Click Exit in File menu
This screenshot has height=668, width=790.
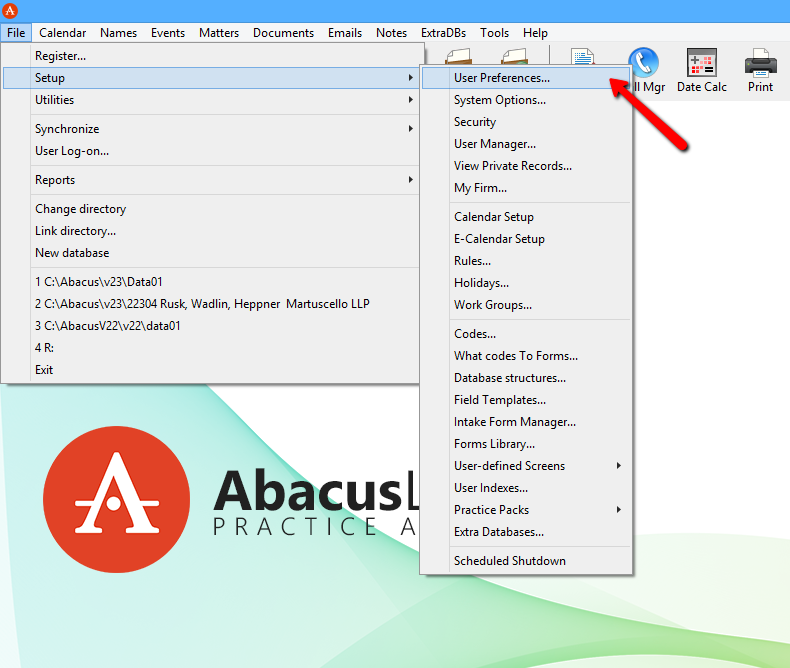pos(212,370)
